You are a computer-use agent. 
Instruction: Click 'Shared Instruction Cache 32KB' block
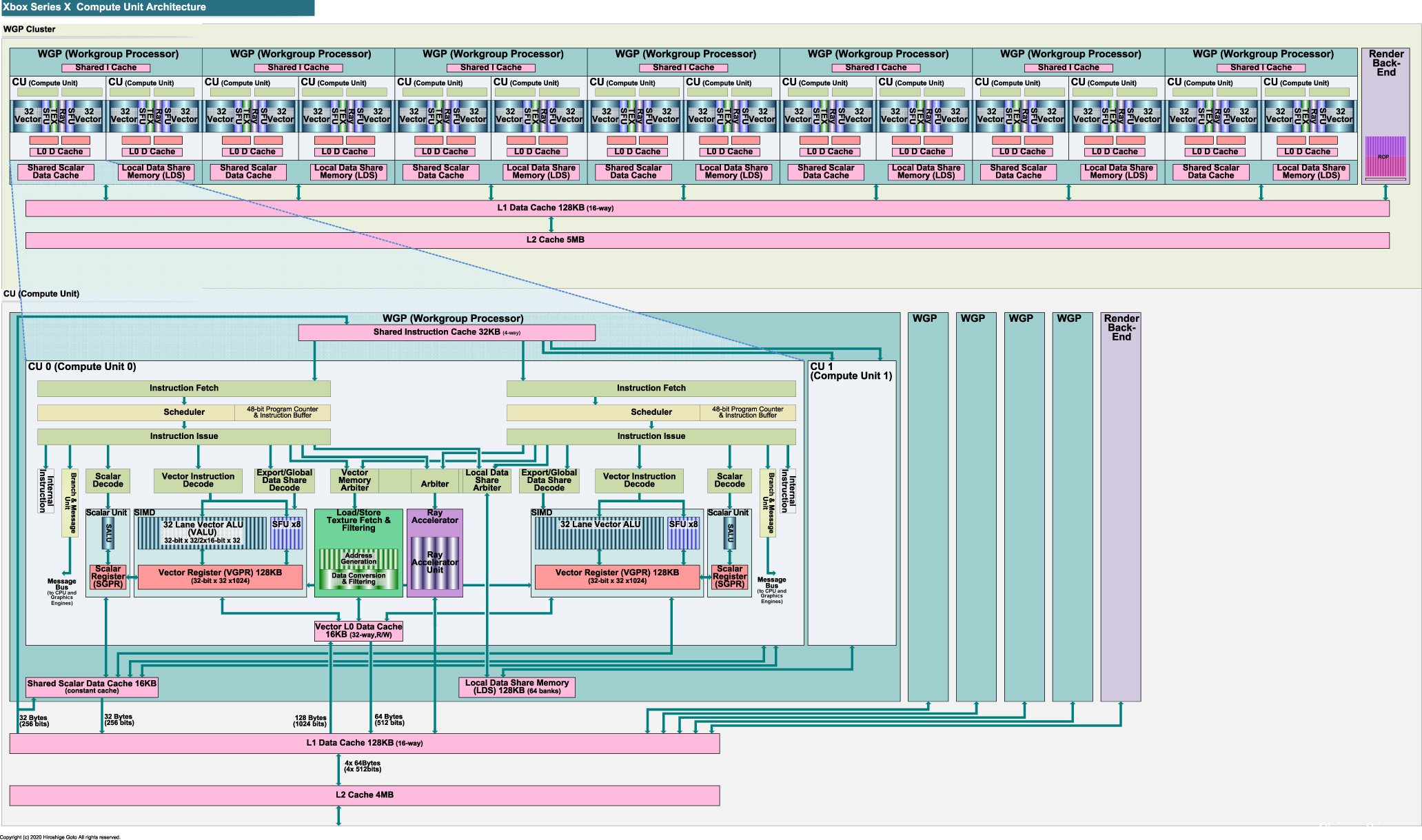[447, 332]
